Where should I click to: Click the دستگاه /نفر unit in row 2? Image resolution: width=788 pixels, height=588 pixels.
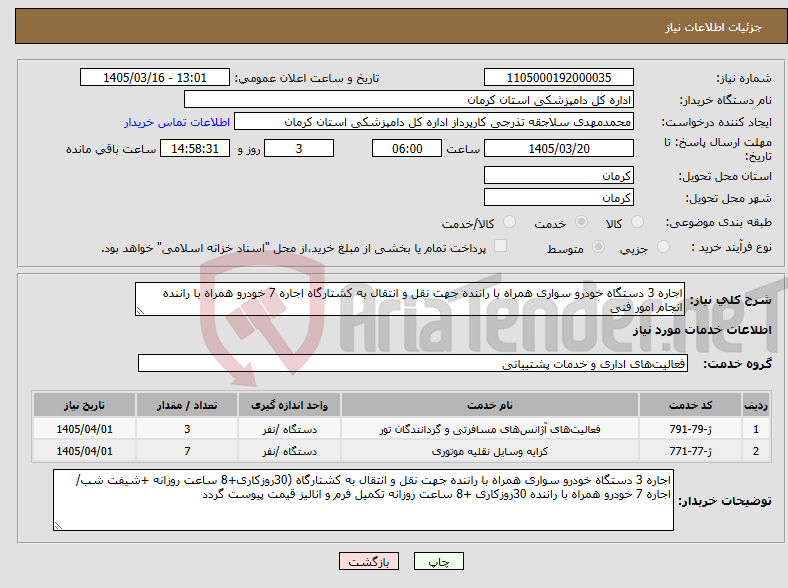pos(289,451)
